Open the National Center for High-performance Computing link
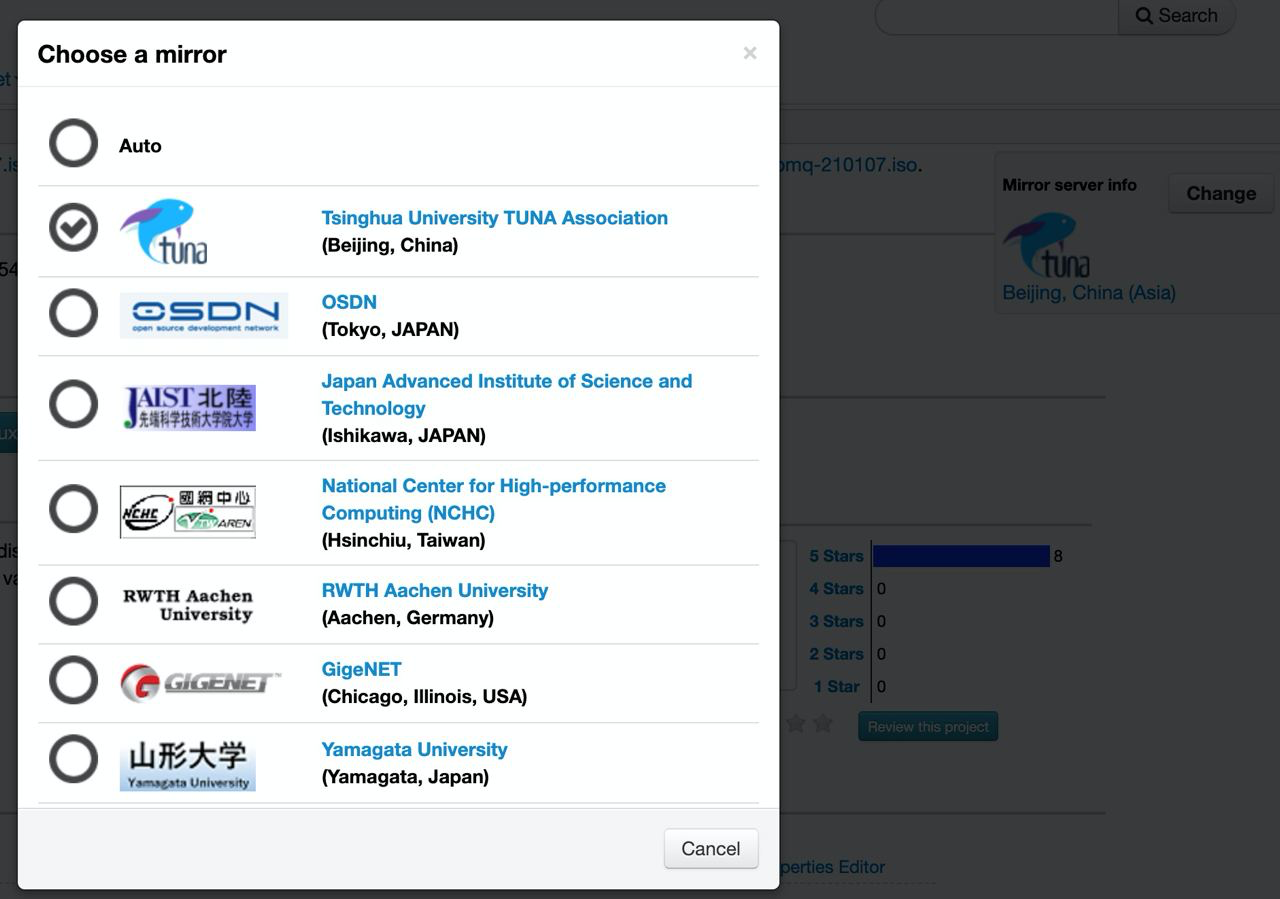 [493, 499]
